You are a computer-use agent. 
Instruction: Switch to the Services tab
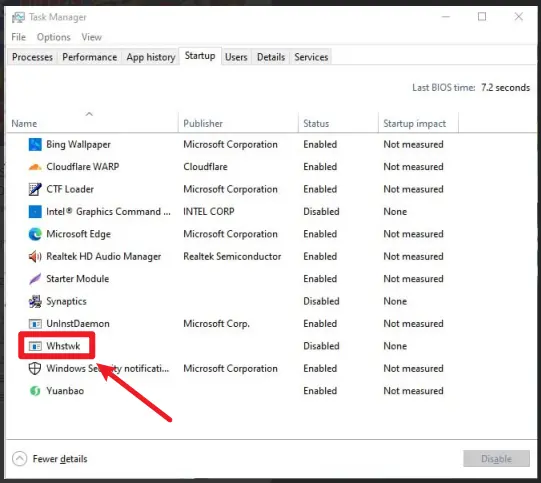click(311, 57)
